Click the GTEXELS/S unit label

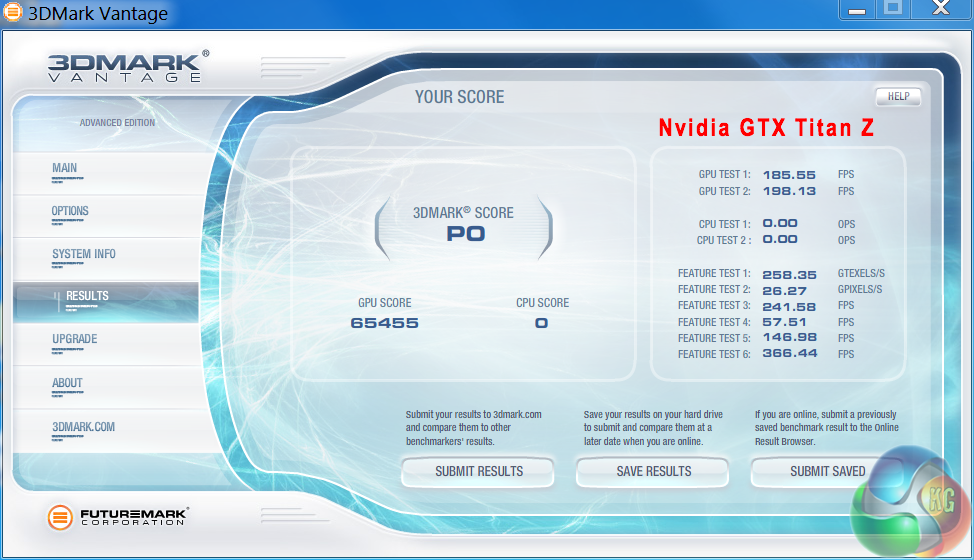point(861,273)
